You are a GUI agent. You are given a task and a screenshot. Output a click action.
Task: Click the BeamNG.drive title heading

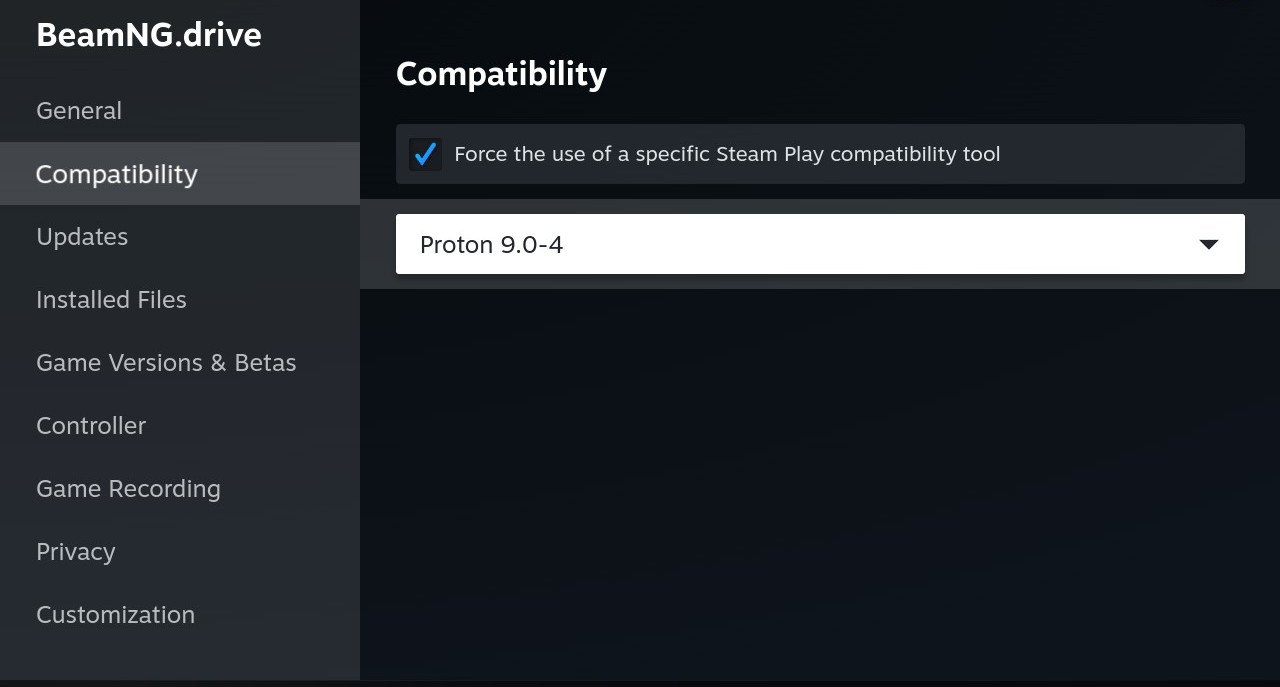pos(149,34)
